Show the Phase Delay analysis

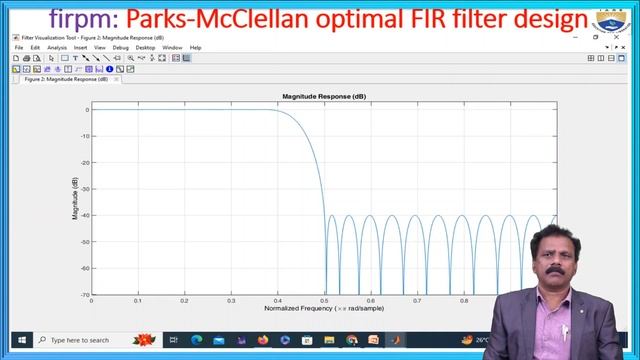(58, 69)
